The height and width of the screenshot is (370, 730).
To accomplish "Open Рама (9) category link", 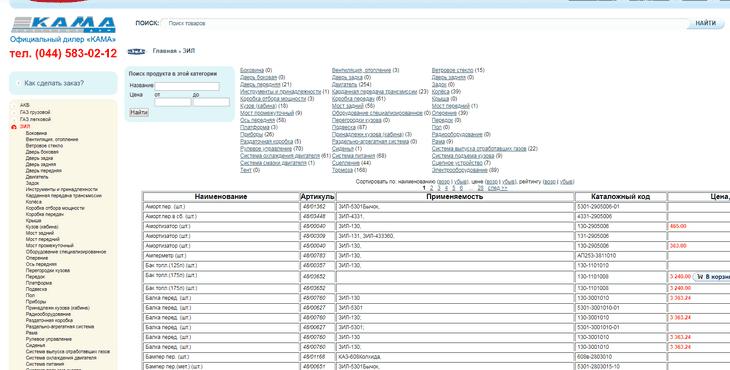I will point(438,142).
